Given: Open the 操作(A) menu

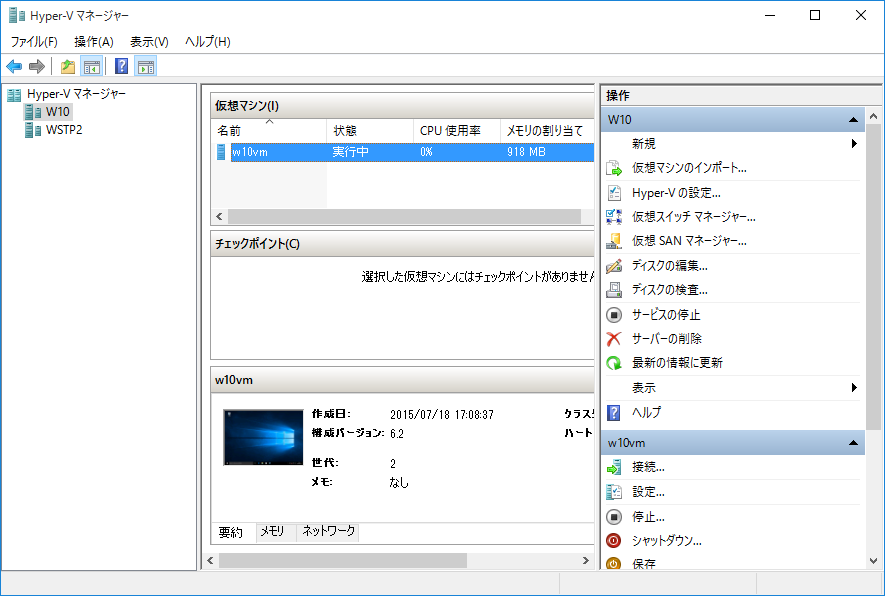Looking at the screenshot, I should tap(94, 42).
